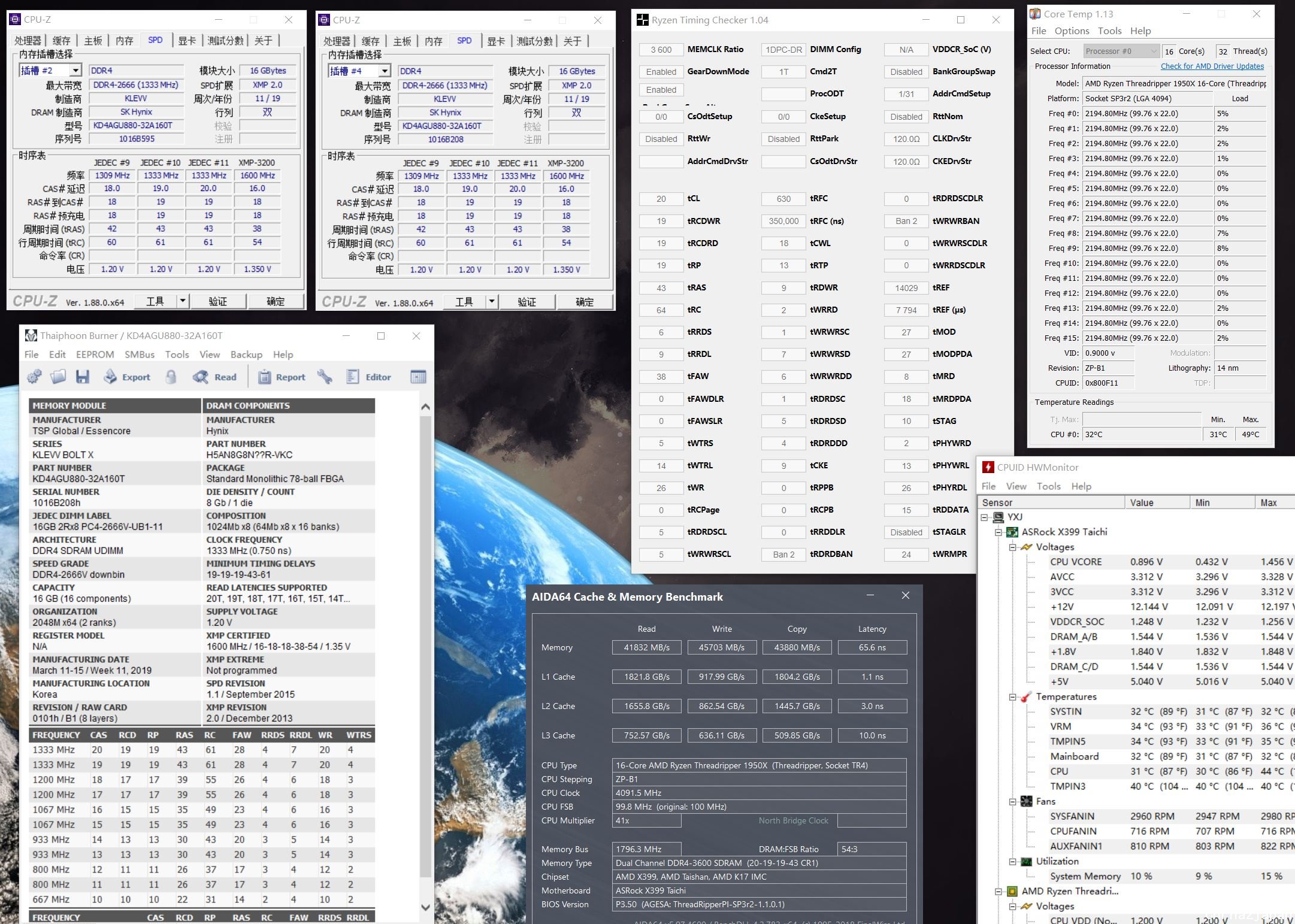1295x924 pixels.
Task: Click the calendar grid icon in Thaiphoon Burner
Action: click(418, 377)
